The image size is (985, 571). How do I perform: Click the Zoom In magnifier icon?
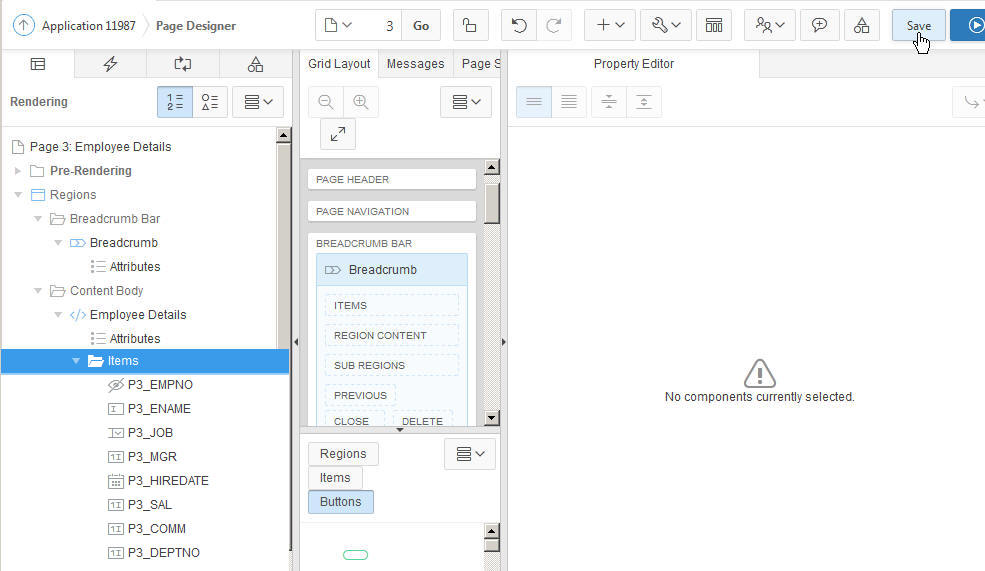(361, 102)
